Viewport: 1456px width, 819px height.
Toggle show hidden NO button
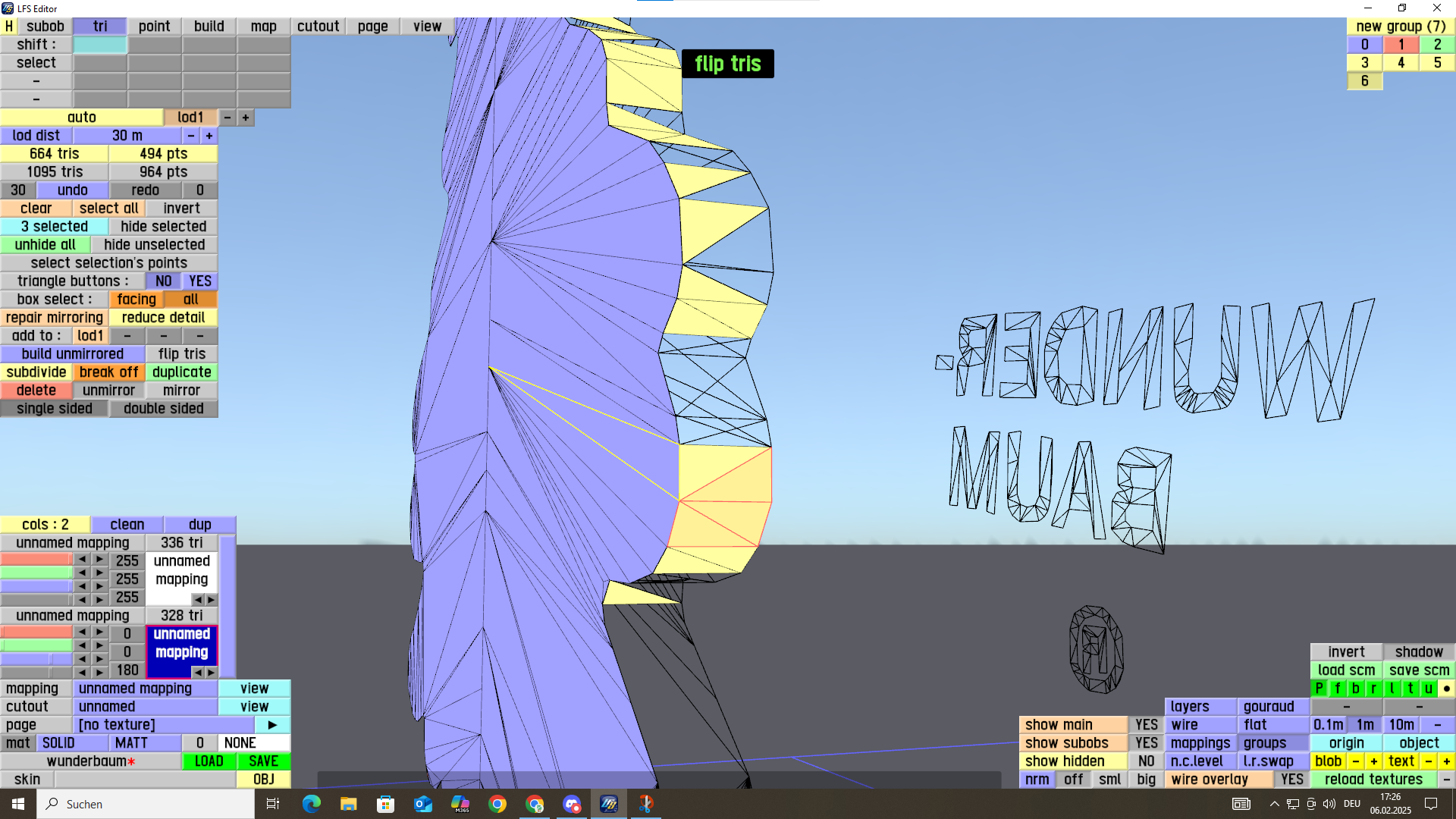[x=1146, y=761]
